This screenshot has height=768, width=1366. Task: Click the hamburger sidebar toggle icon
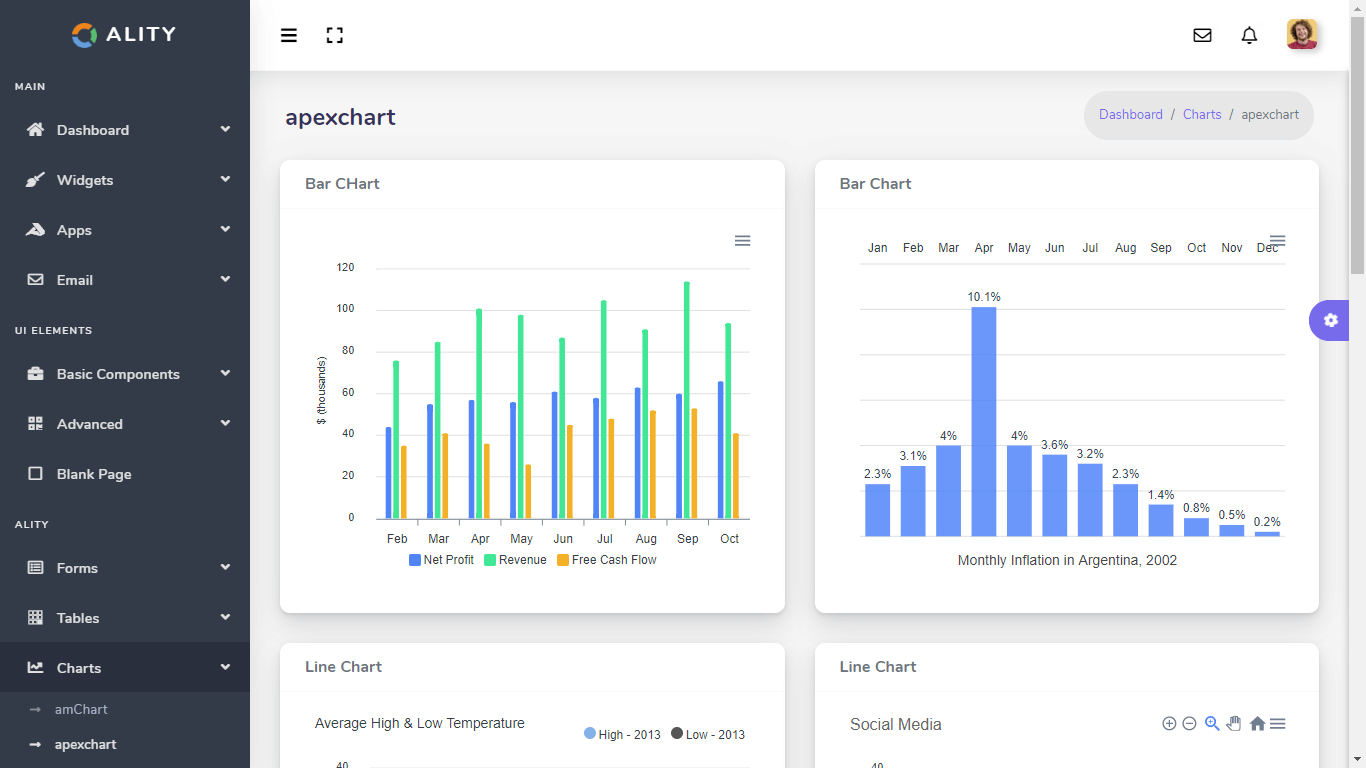(289, 36)
